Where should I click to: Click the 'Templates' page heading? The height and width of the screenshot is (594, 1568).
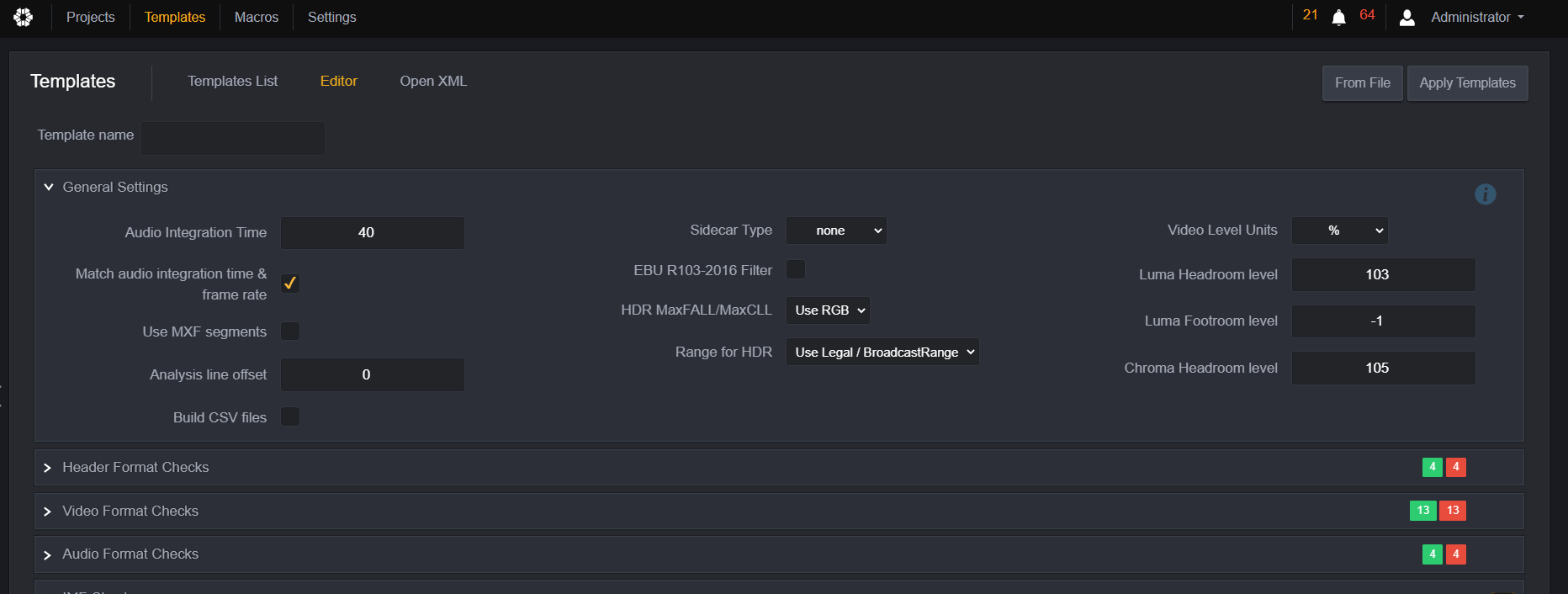coord(73,81)
